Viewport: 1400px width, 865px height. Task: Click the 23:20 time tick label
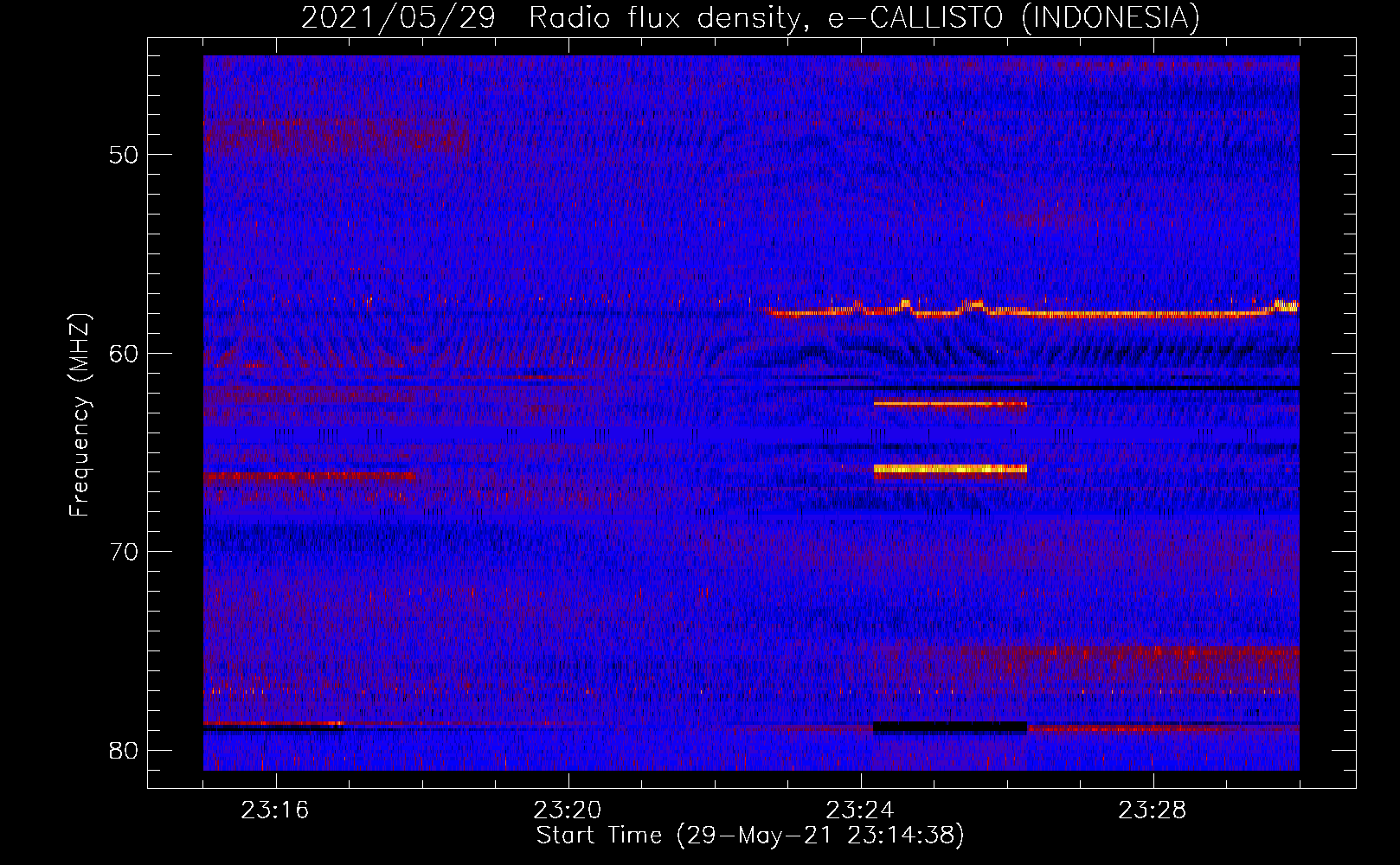pyautogui.click(x=568, y=811)
